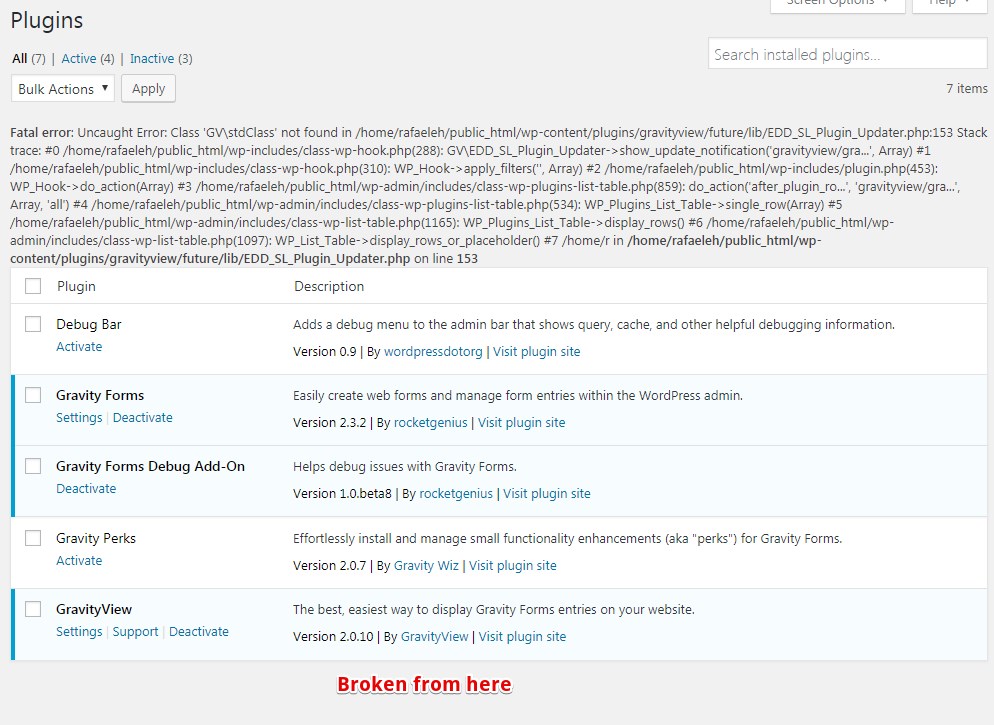Visit the Gravity Perks plugin site
Viewport: 994px width, 725px height.
[x=513, y=565]
